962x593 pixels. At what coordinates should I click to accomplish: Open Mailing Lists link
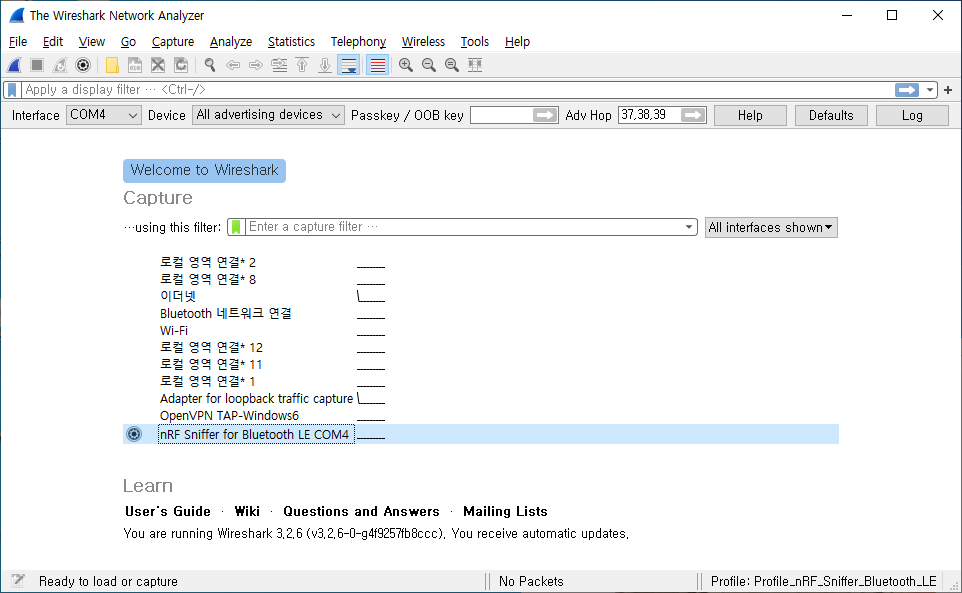(505, 511)
